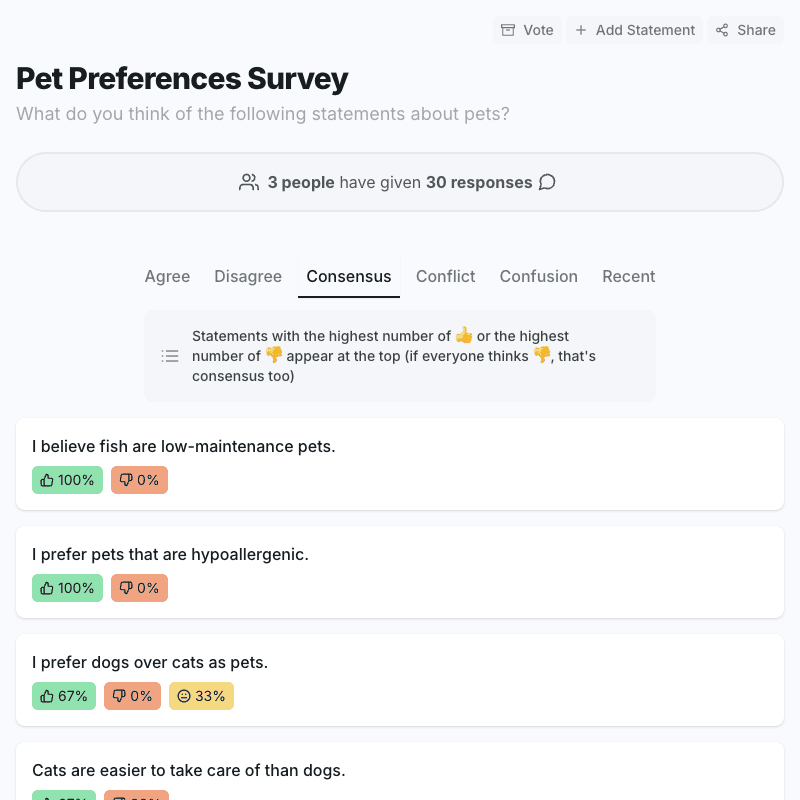Select the Recent tab
800x800 pixels.
coord(628,276)
